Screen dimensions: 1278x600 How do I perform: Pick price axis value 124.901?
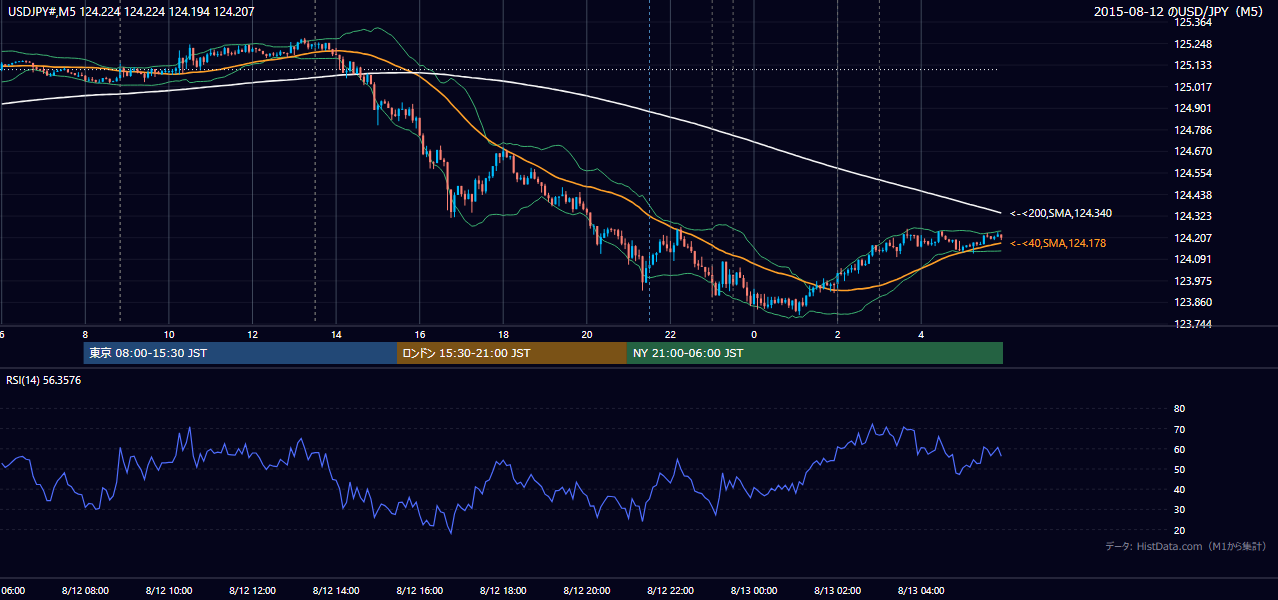(x=1192, y=108)
